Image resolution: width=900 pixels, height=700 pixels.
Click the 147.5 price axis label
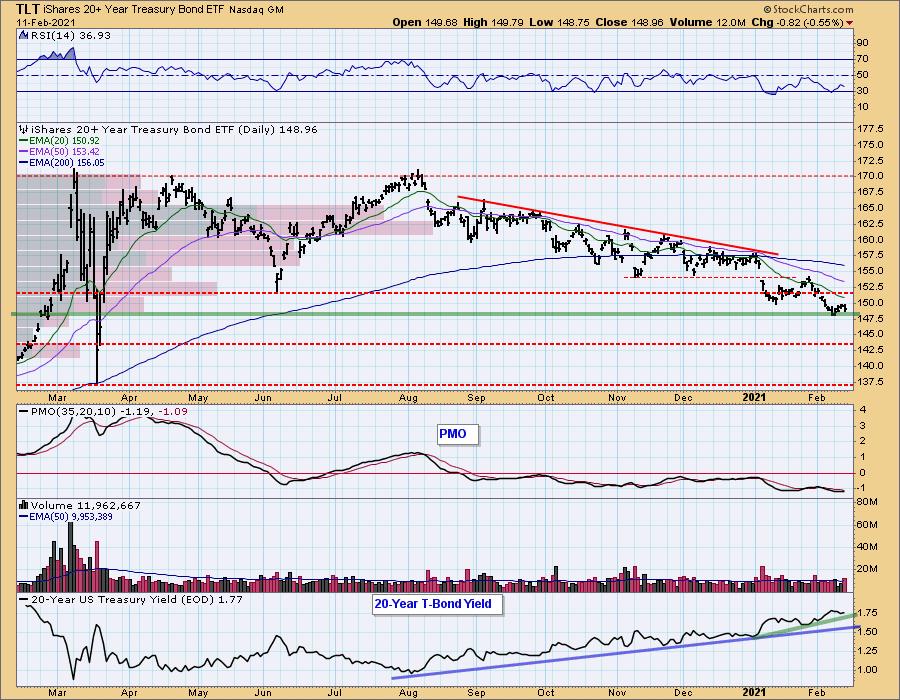(870, 318)
